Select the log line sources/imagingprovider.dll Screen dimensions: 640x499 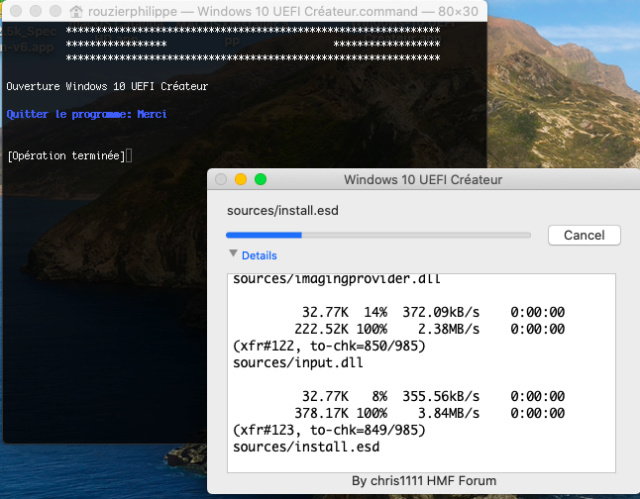(336, 279)
